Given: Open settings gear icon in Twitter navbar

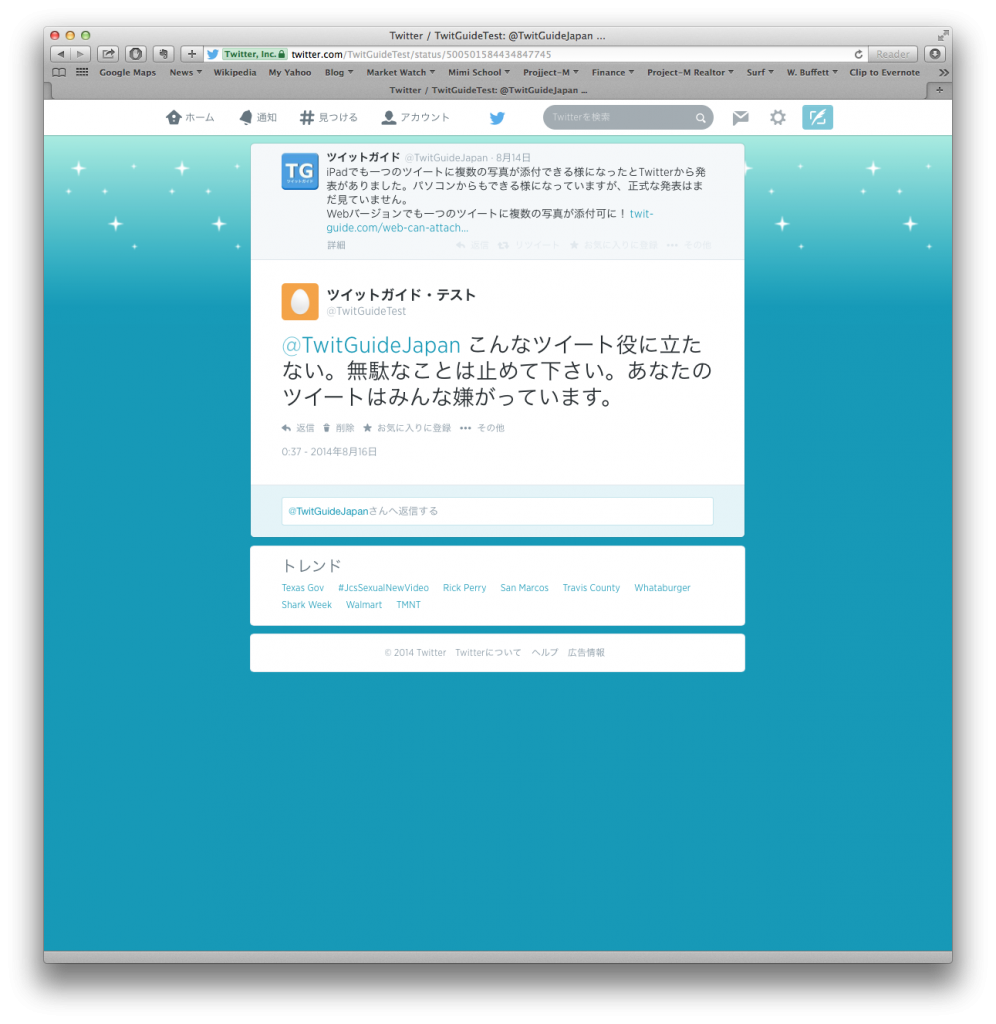Looking at the screenshot, I should point(777,118).
